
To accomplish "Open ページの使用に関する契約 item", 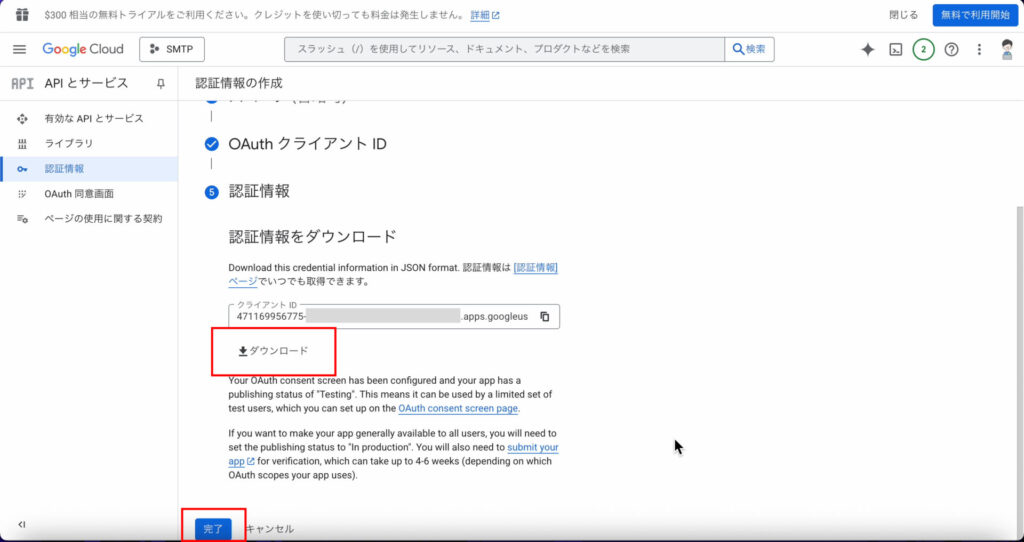I will coord(89,219).
